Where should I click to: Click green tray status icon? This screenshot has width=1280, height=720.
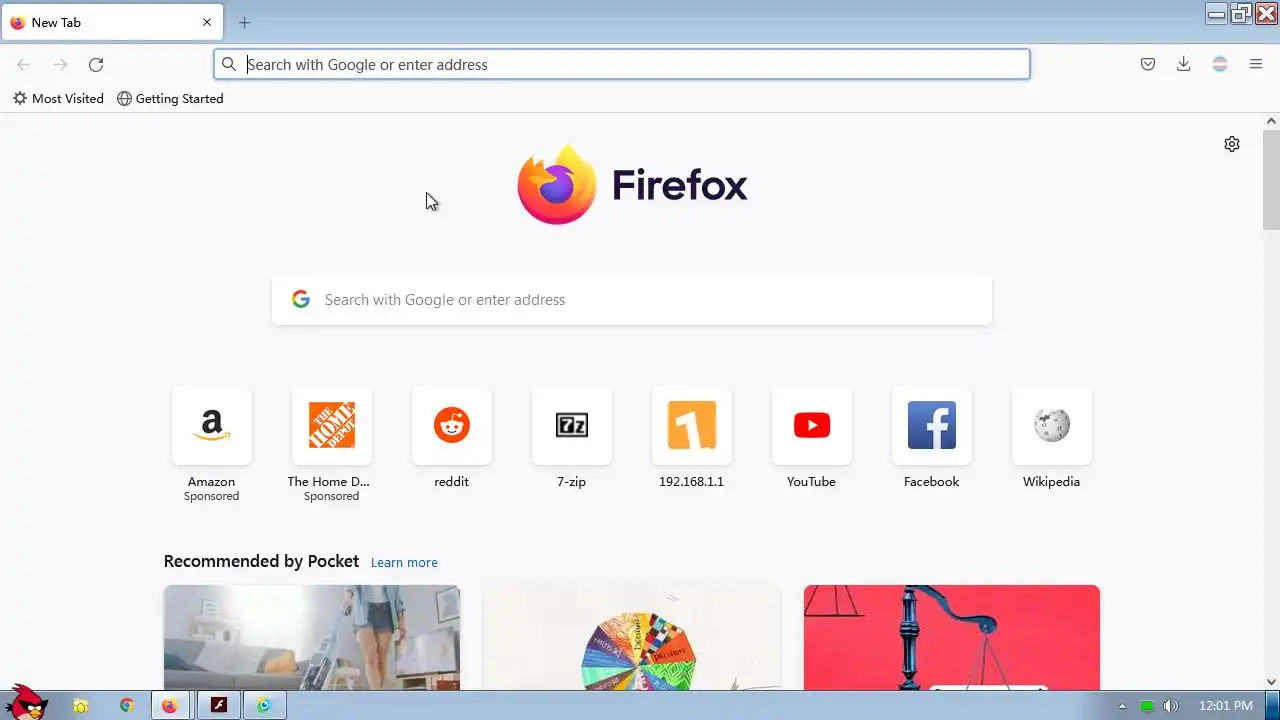(x=1147, y=706)
